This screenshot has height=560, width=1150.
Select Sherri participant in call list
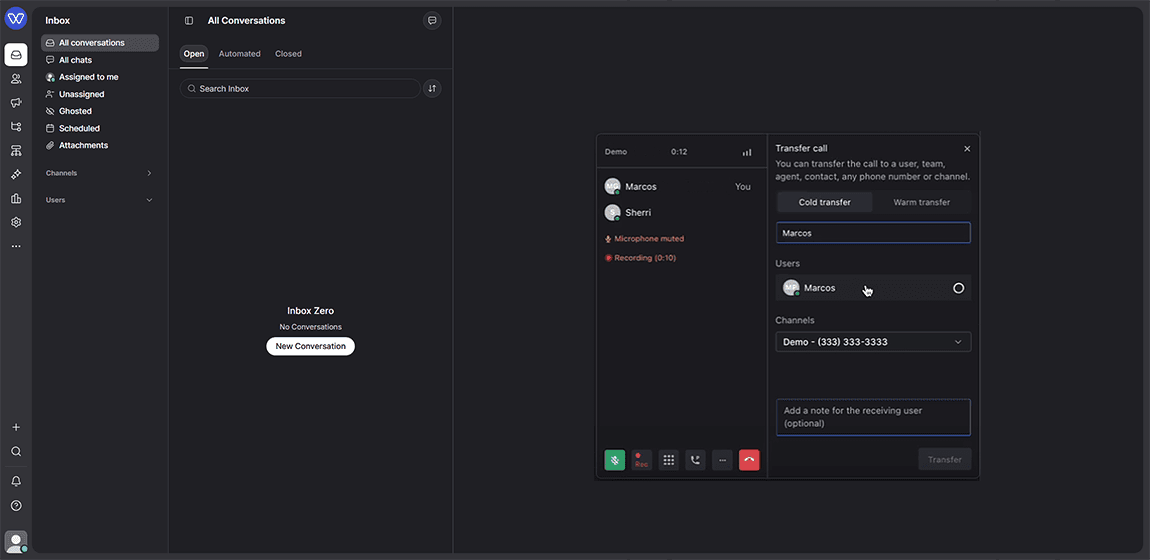tap(678, 213)
